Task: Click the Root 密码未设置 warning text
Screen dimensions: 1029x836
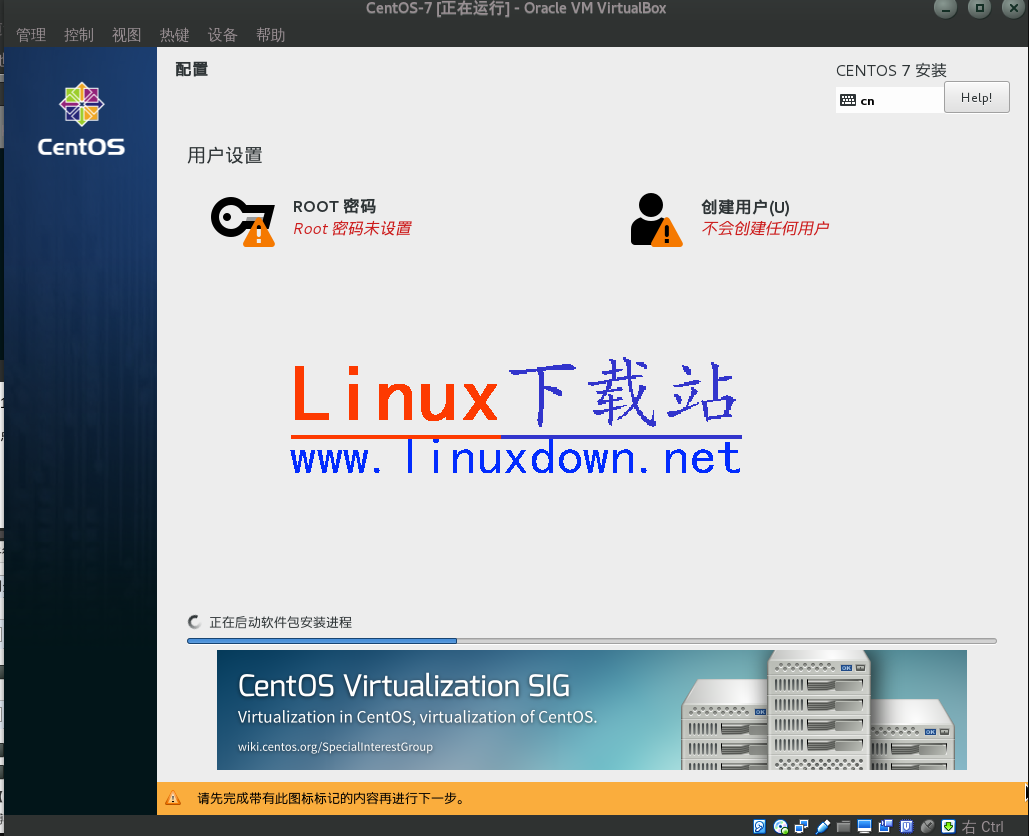Action: pos(352,228)
